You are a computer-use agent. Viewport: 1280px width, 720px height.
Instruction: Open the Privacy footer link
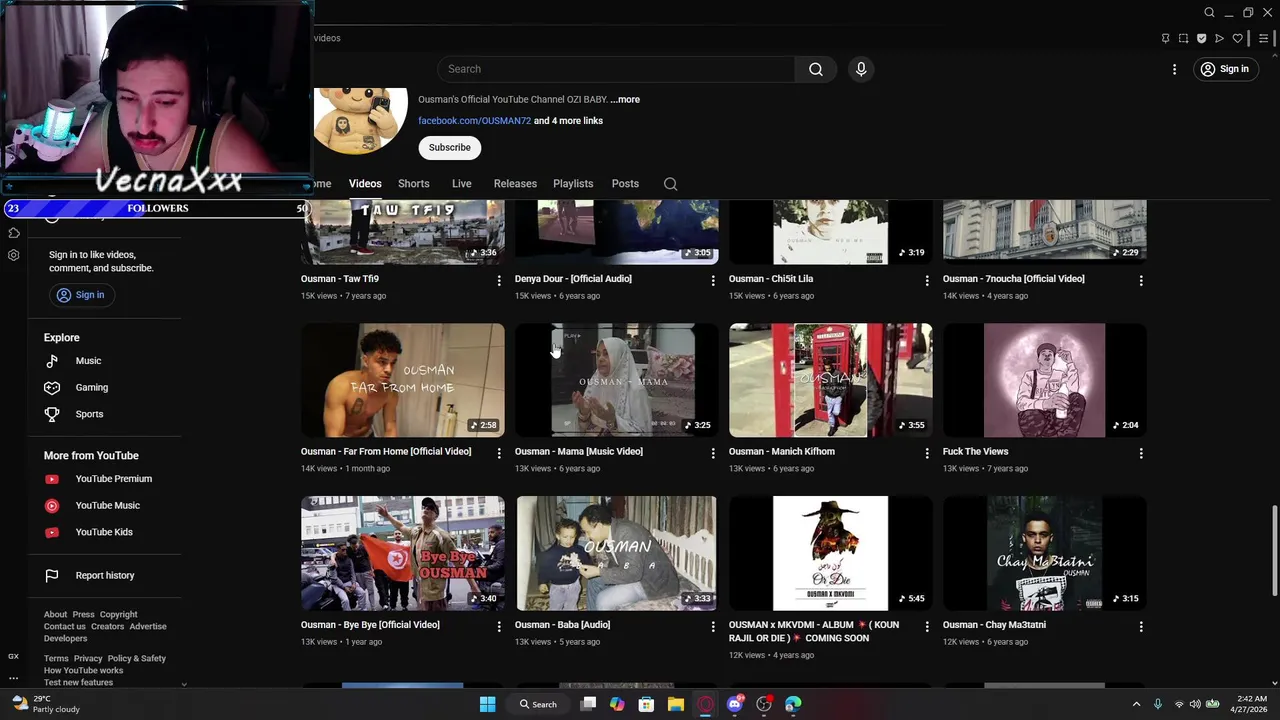tap(88, 659)
